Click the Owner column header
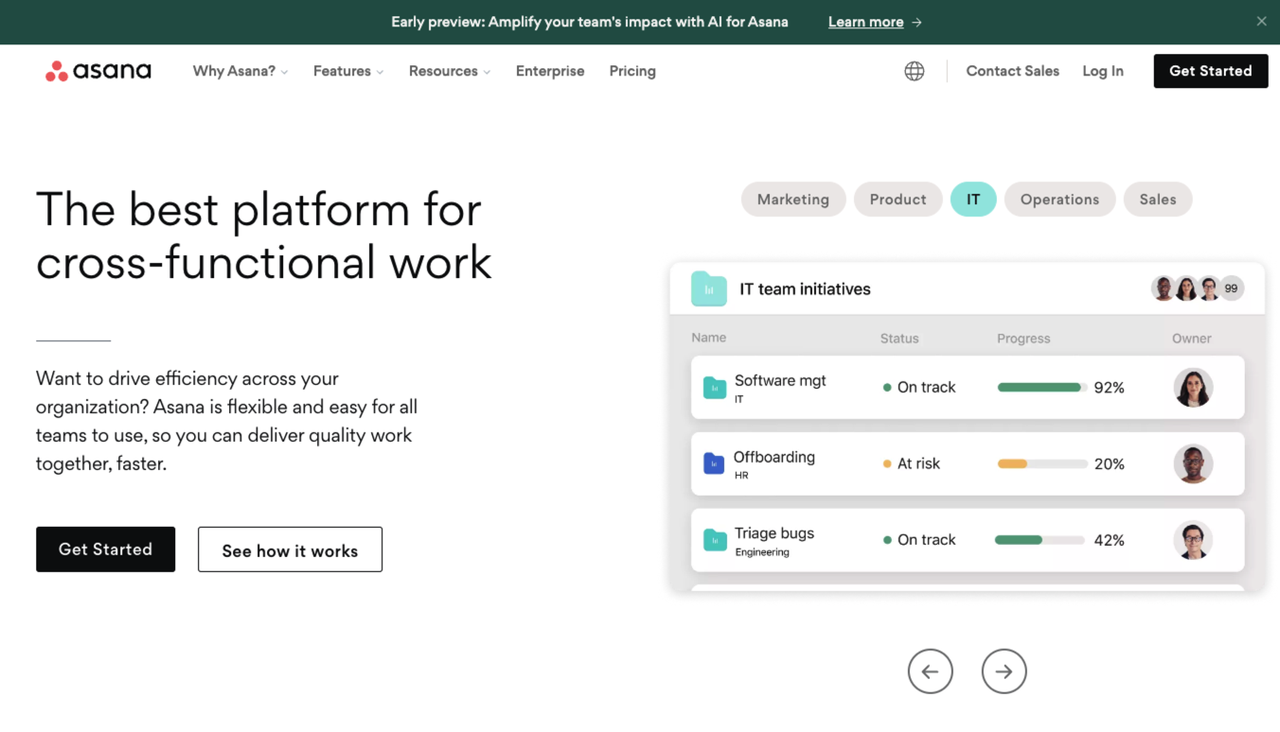Screen dimensions: 1280x732 coord(1191,339)
